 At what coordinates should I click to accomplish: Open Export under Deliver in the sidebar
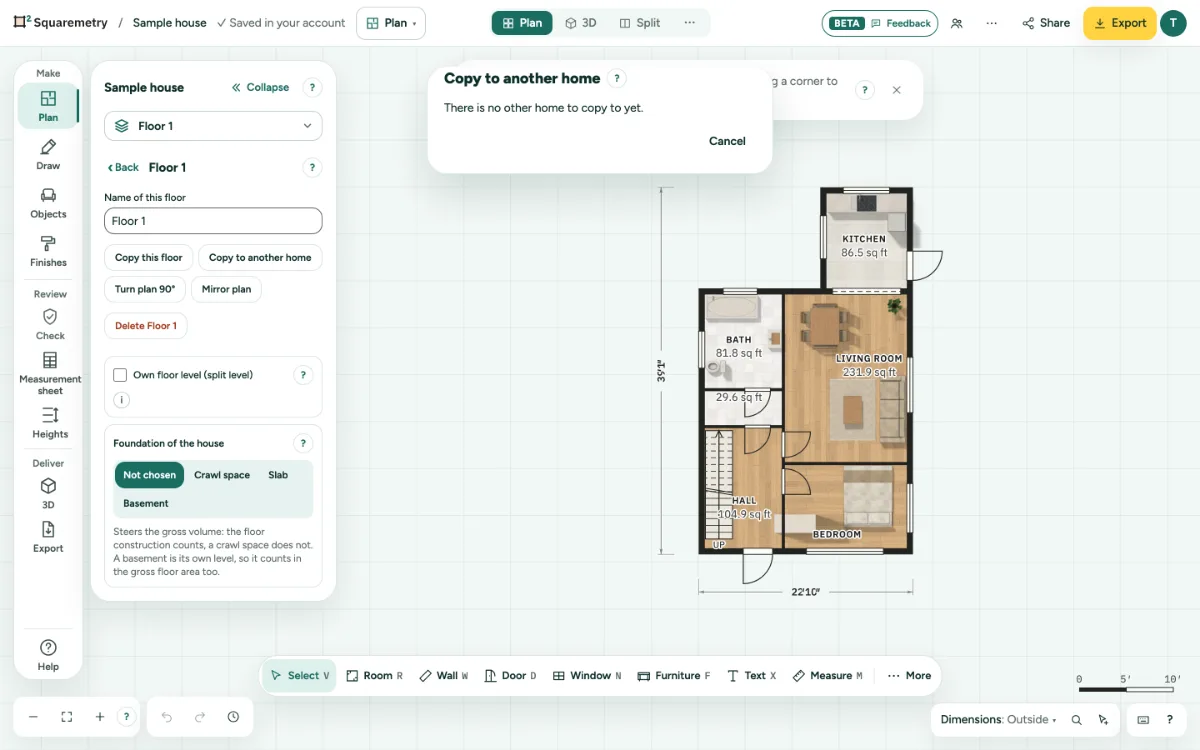(x=48, y=537)
